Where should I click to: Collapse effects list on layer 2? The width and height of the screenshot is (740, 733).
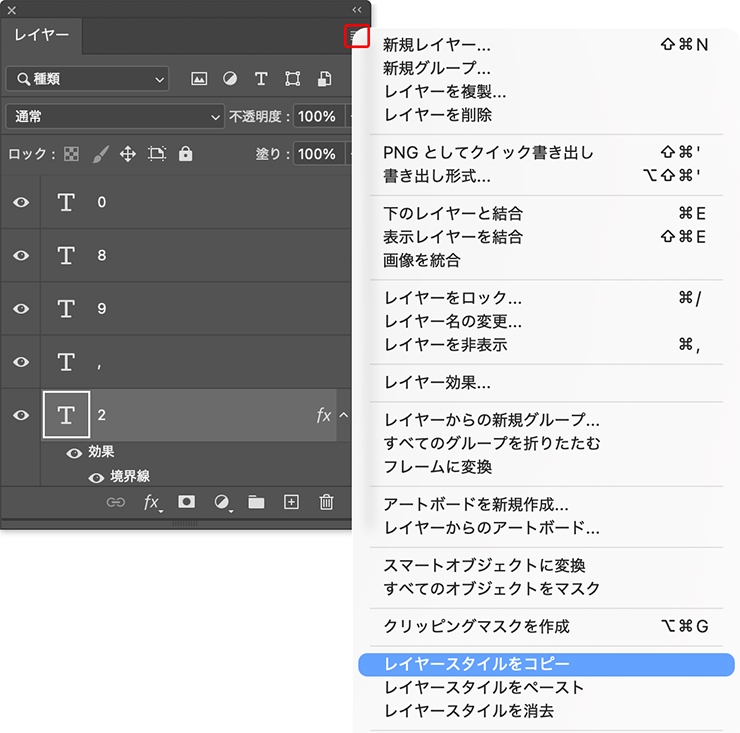[x=343, y=415]
